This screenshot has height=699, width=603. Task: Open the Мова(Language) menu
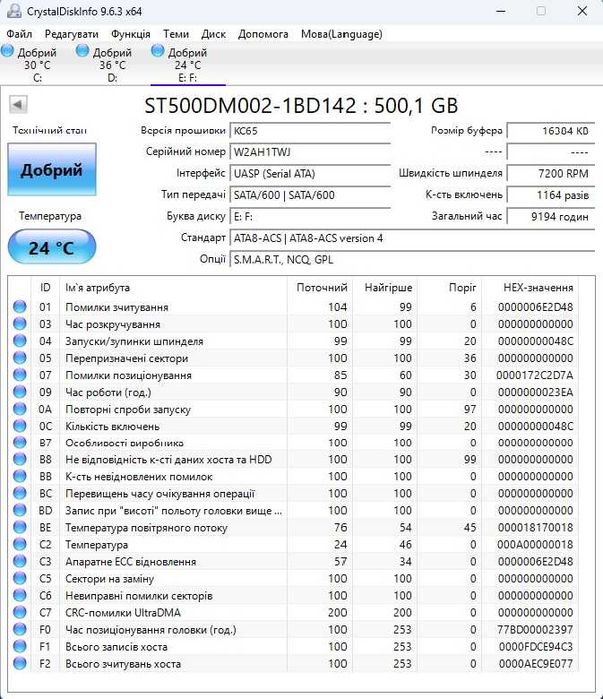click(x=341, y=34)
